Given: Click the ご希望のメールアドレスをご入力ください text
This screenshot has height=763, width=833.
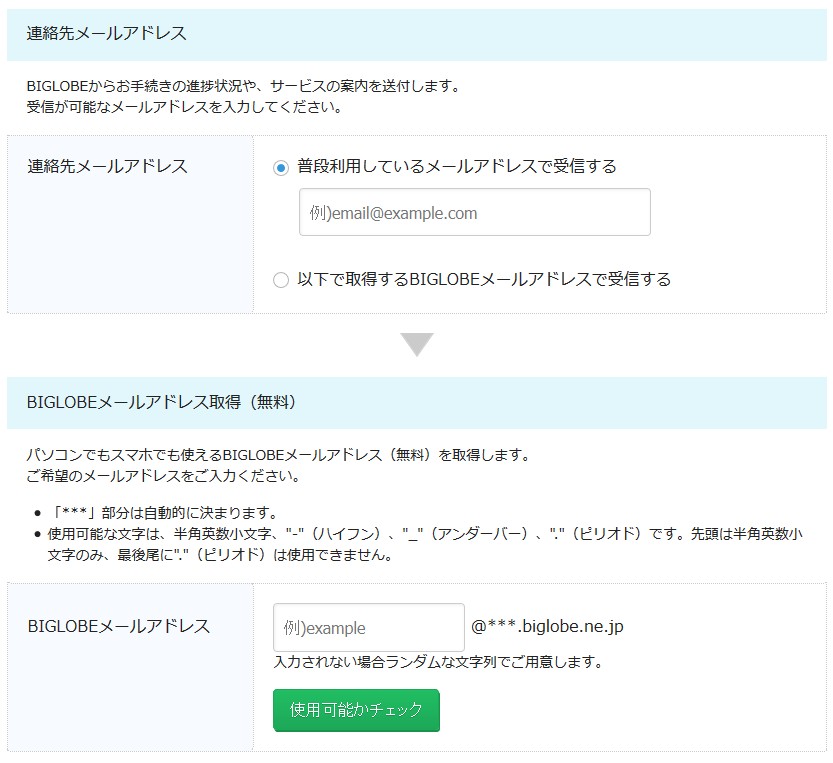Looking at the screenshot, I should (163, 476).
